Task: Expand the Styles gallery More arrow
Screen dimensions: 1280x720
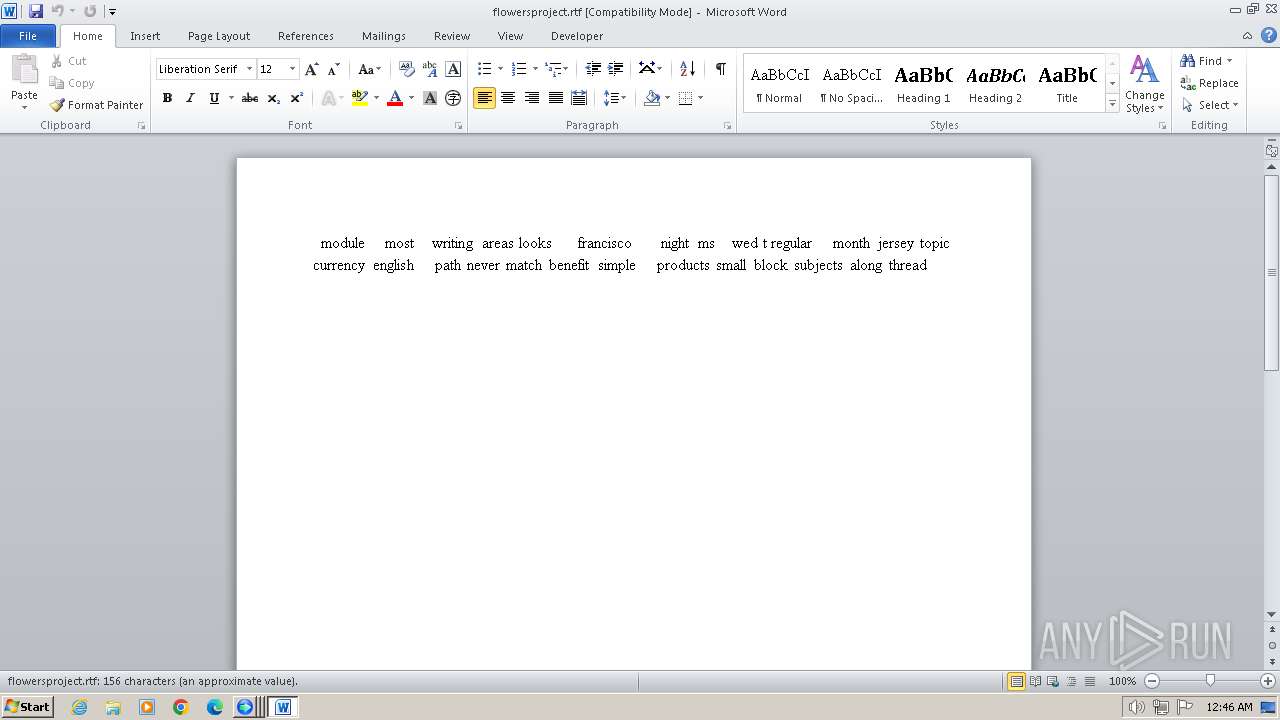Action: pyautogui.click(x=1112, y=104)
